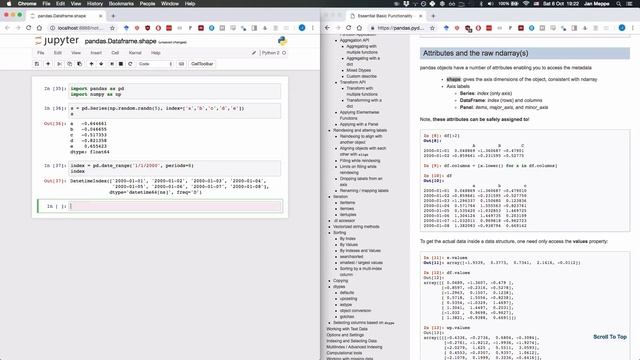Open Vectorized string methods link
Image resolution: width=640 pixels, height=360 pixels.
[x=356, y=227]
